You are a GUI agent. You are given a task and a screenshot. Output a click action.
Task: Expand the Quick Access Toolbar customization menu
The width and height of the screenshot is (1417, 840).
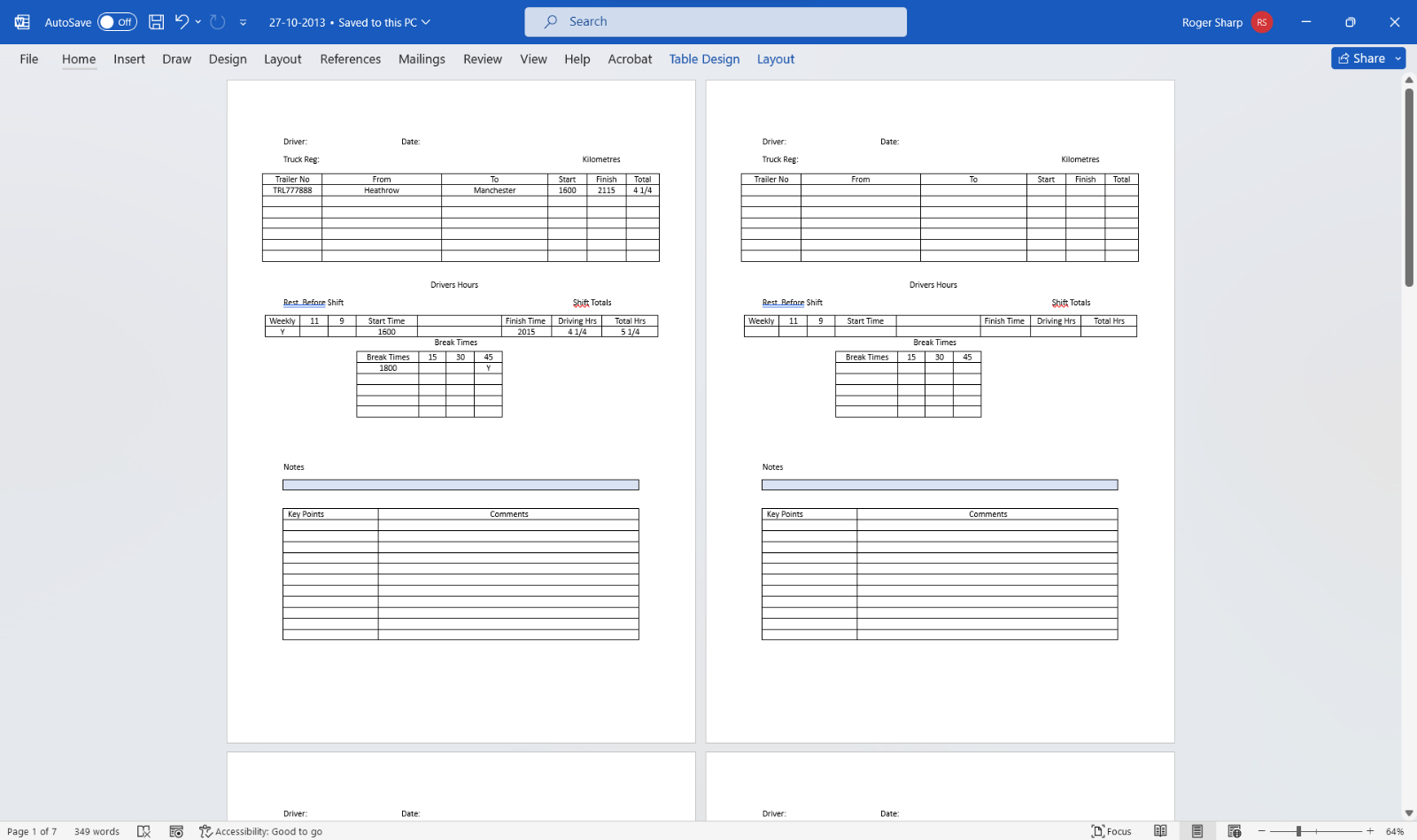(242, 22)
